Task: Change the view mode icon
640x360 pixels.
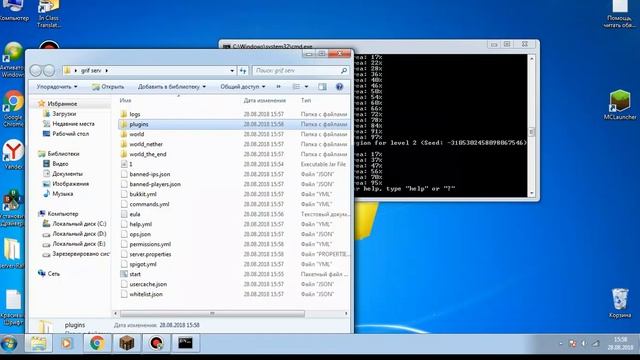Action: click(296, 87)
